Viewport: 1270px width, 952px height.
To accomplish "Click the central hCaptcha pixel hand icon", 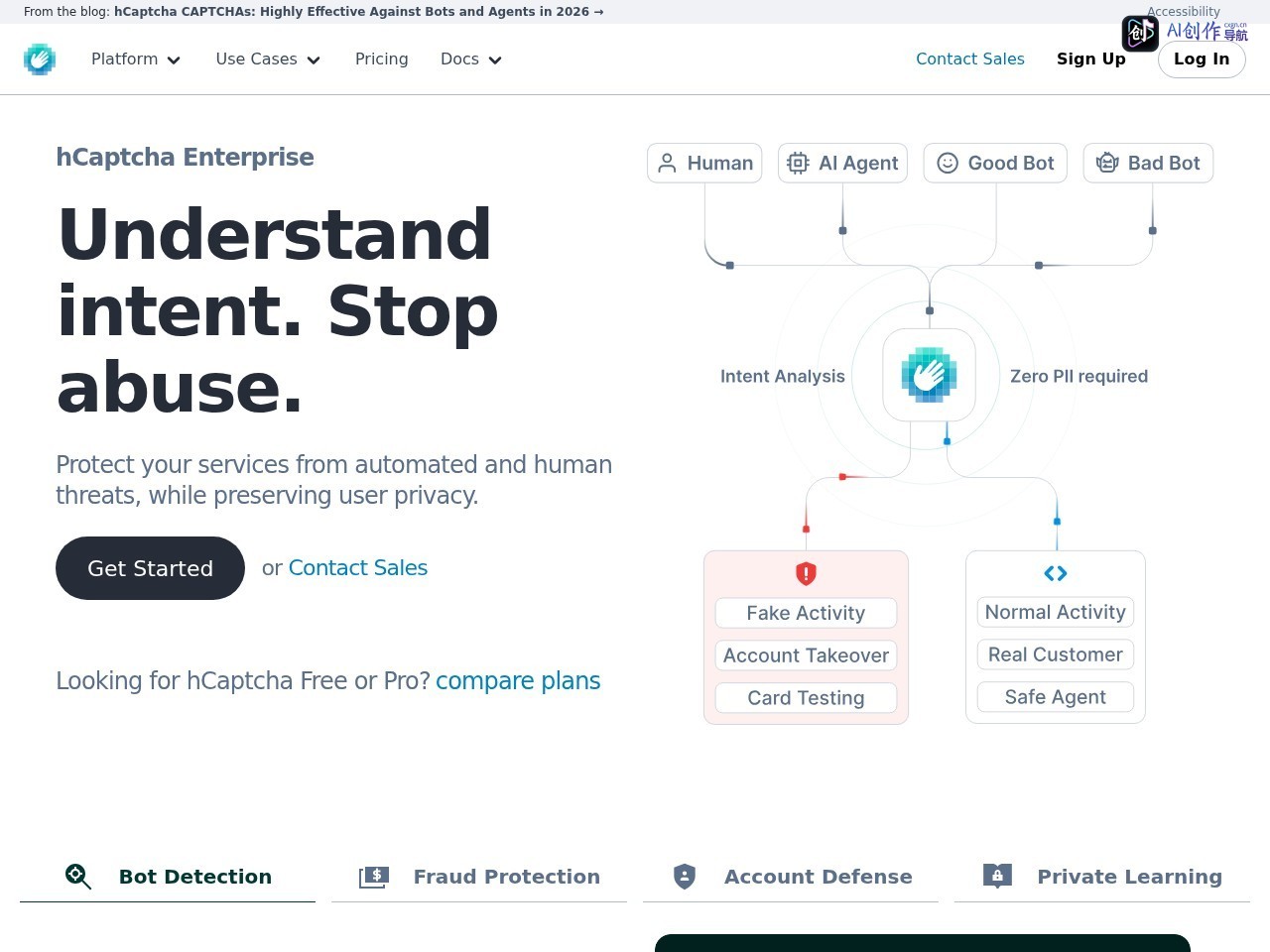I will click(x=930, y=375).
